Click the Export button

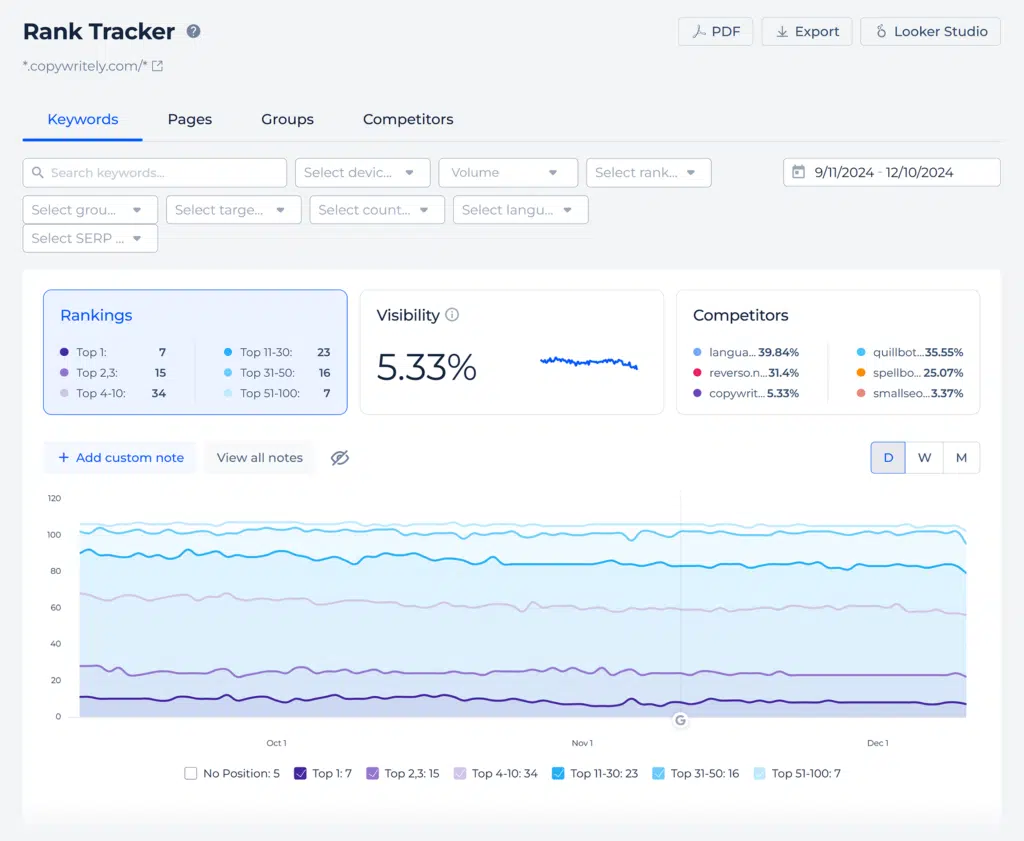click(x=807, y=31)
